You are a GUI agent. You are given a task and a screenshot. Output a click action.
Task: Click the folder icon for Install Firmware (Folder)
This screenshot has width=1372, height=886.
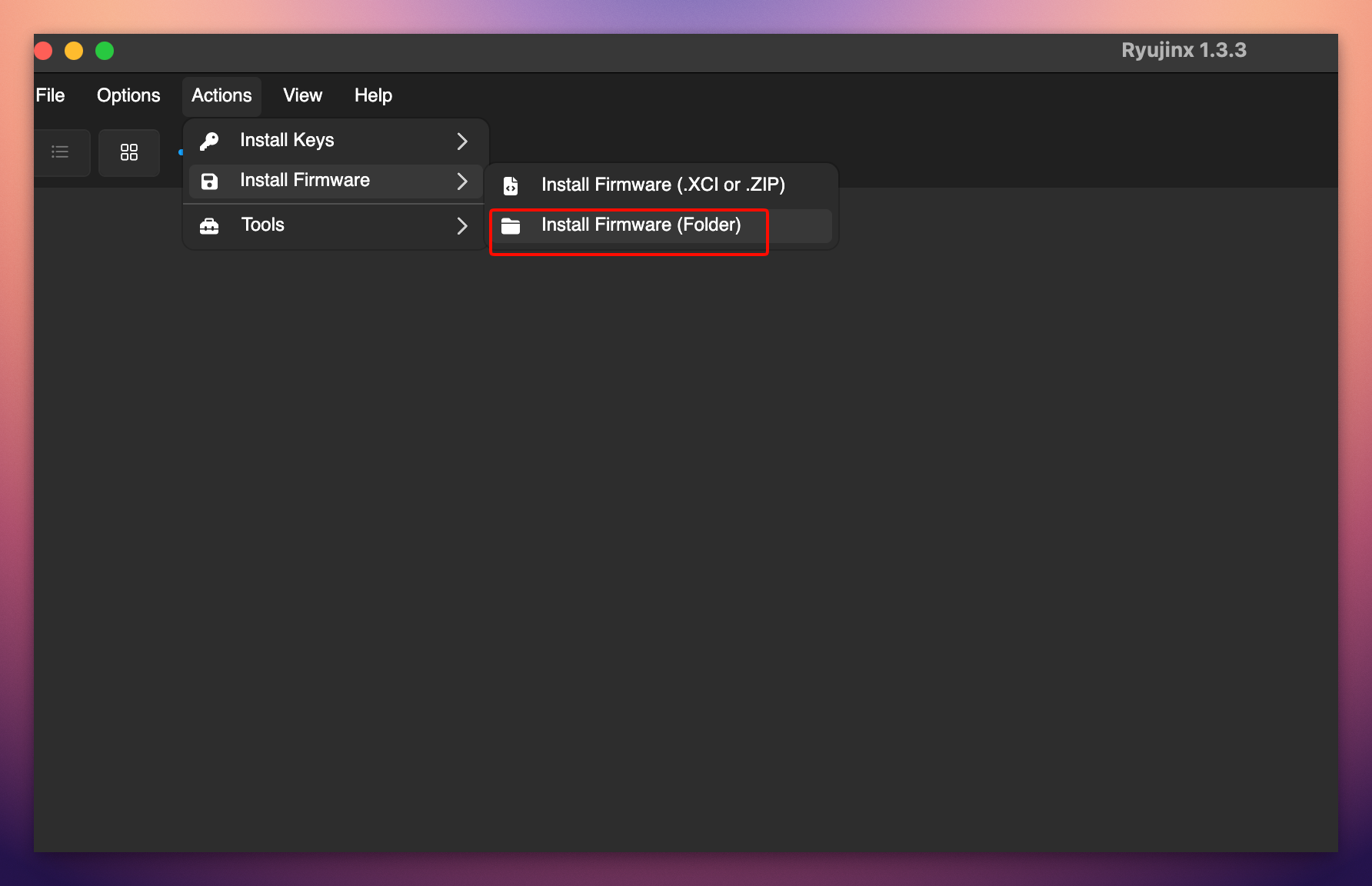(x=511, y=225)
